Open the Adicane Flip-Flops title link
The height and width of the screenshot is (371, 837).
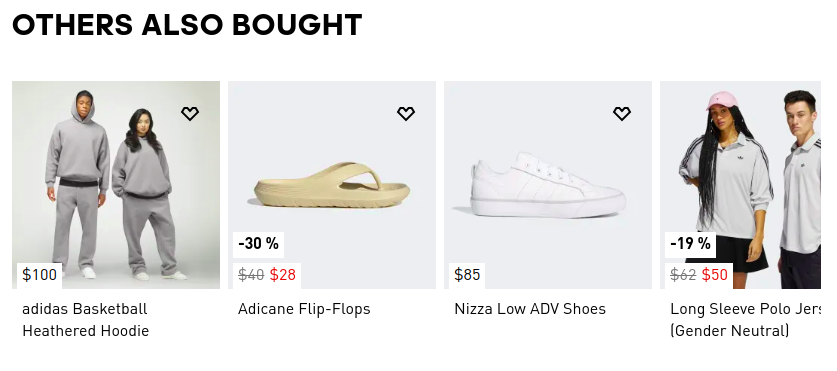coord(304,309)
